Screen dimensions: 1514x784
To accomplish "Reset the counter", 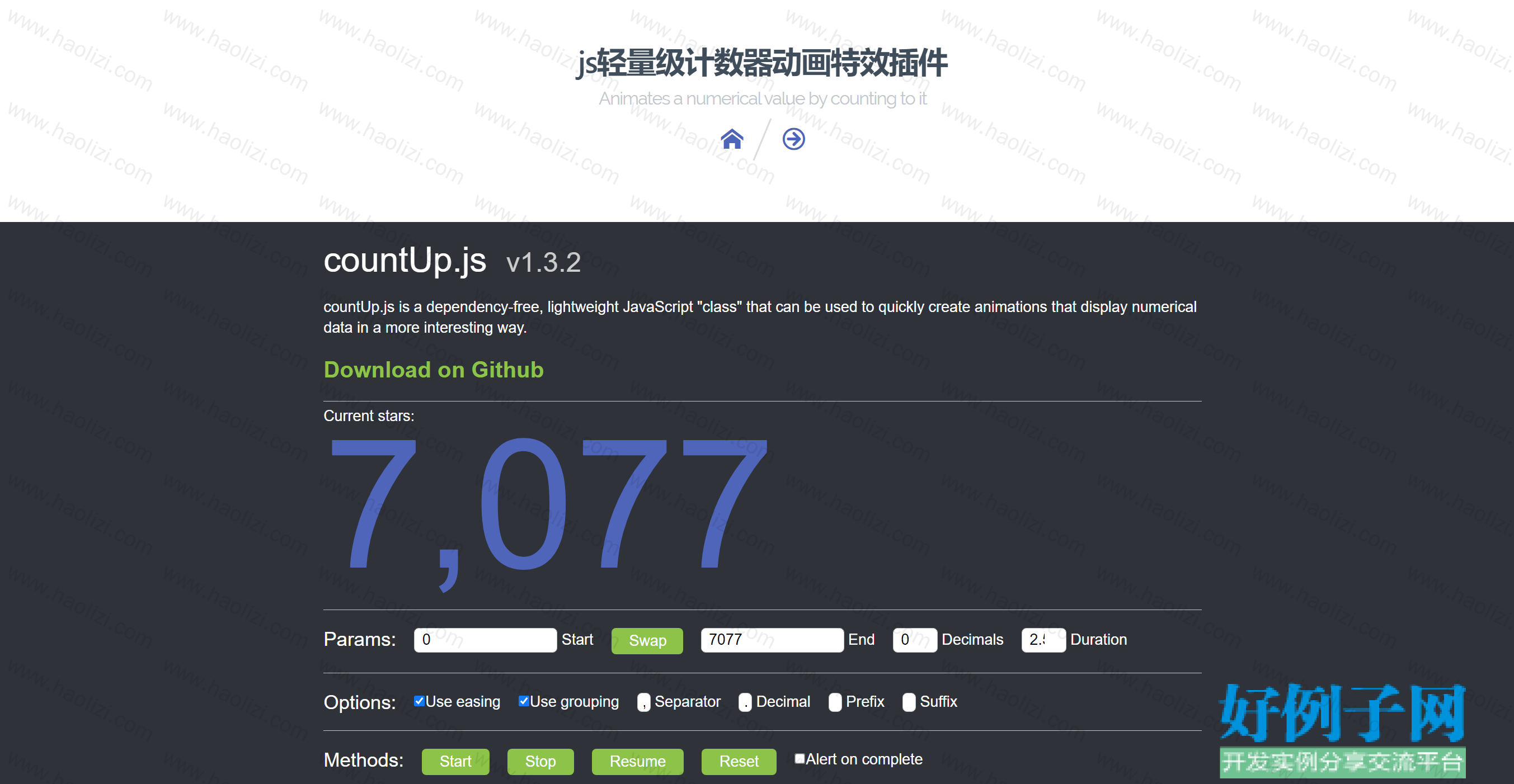I will click(x=739, y=761).
